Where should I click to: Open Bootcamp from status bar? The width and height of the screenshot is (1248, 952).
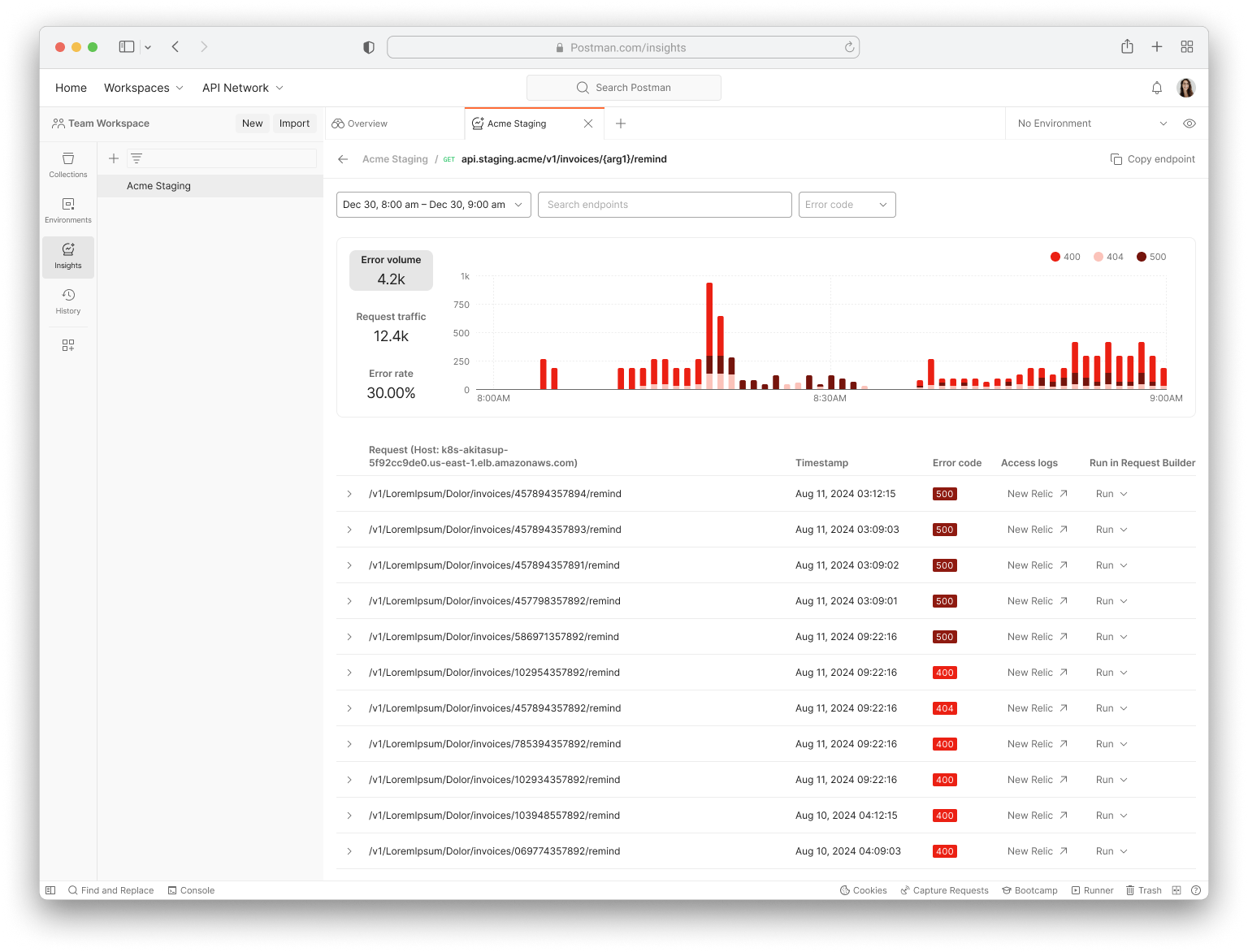tap(1029, 890)
